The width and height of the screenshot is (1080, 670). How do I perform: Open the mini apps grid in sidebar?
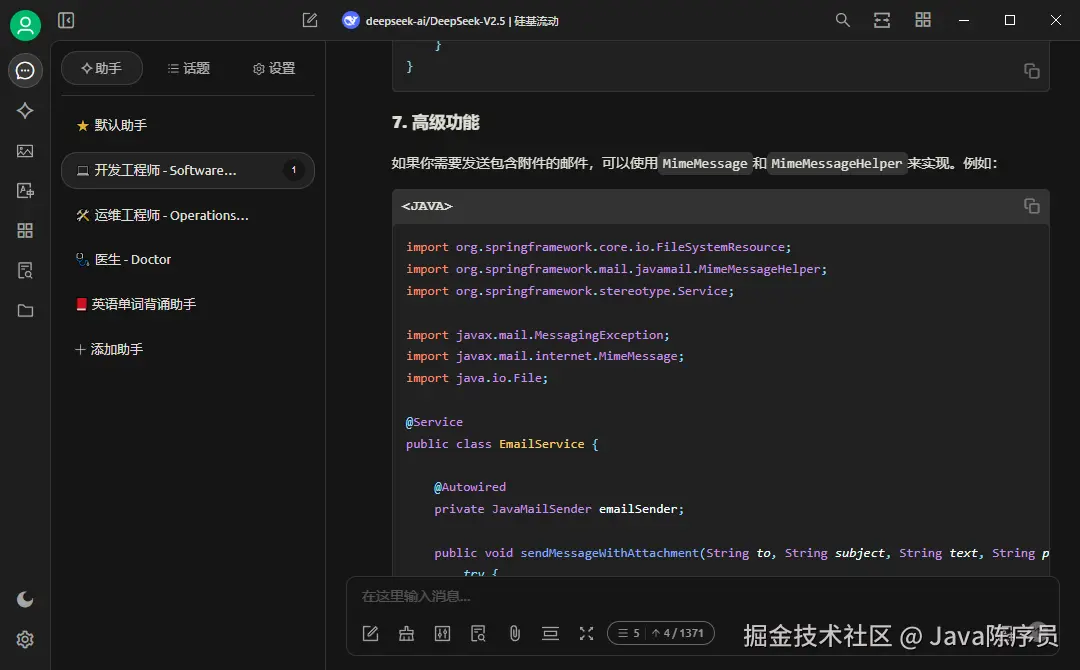pyautogui.click(x=25, y=231)
